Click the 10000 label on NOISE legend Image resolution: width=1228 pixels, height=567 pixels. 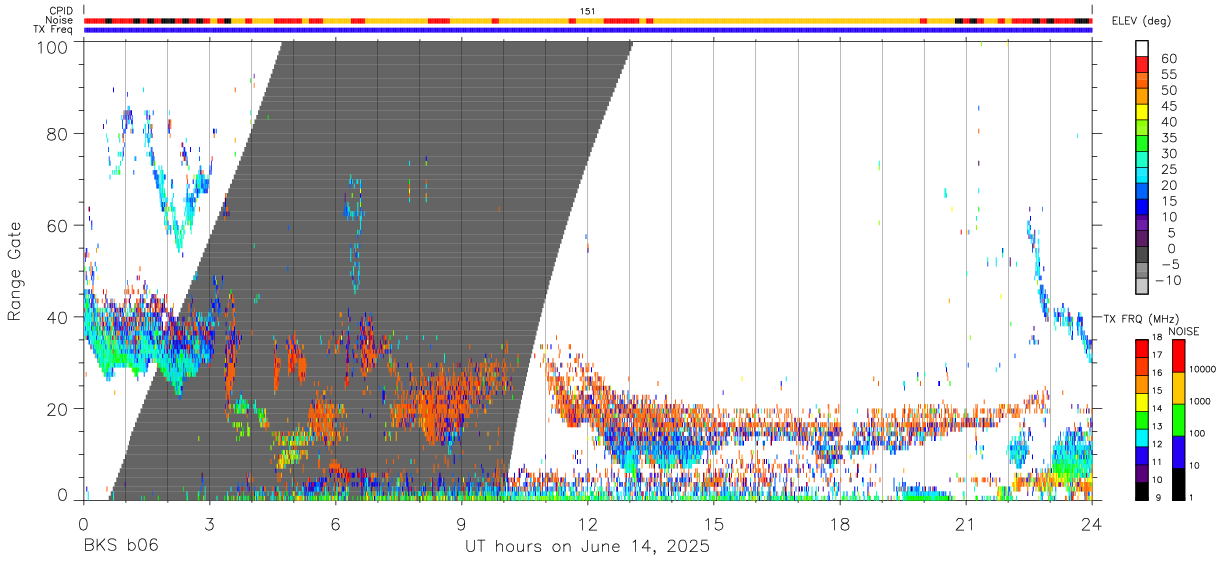(x=1203, y=369)
